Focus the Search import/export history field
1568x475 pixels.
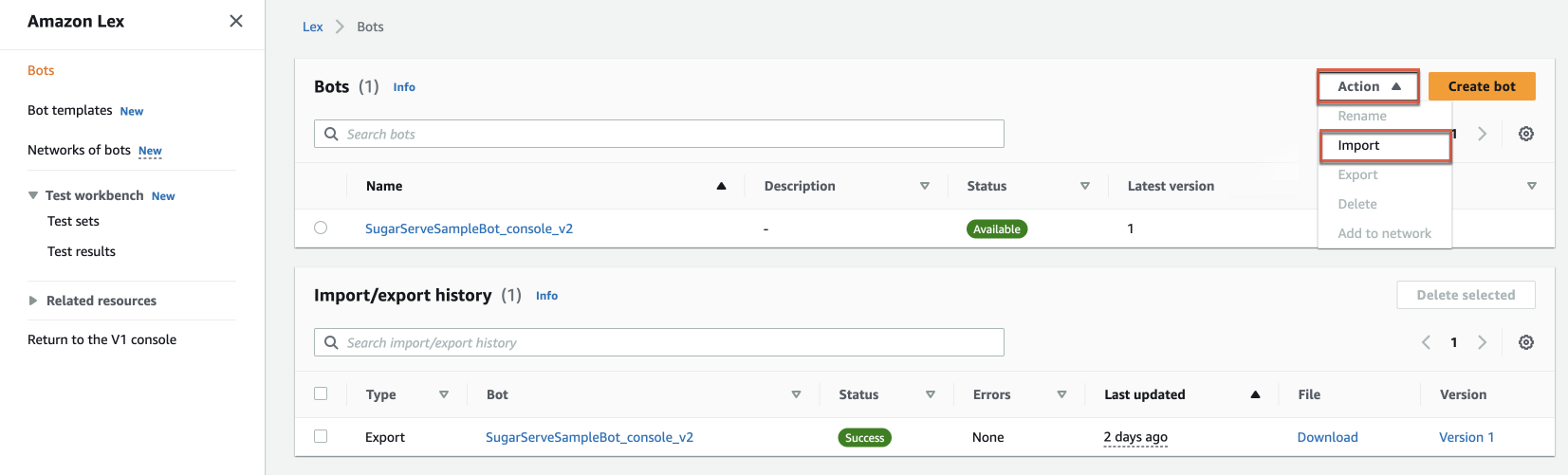pyautogui.click(x=659, y=342)
